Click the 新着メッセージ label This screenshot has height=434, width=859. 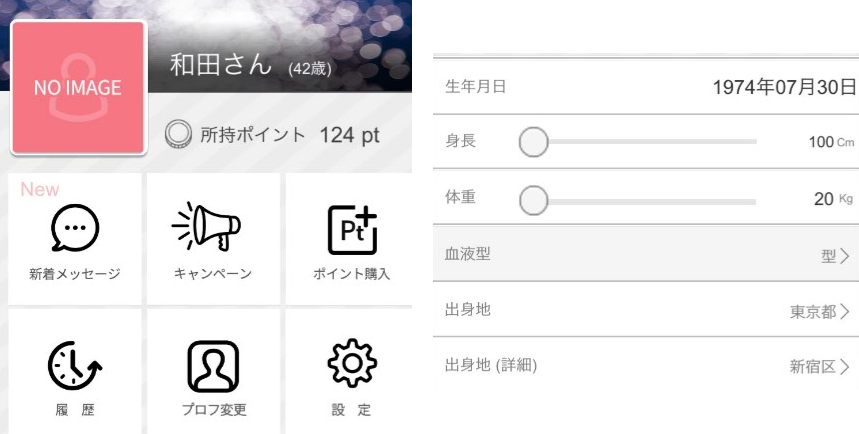point(74,274)
